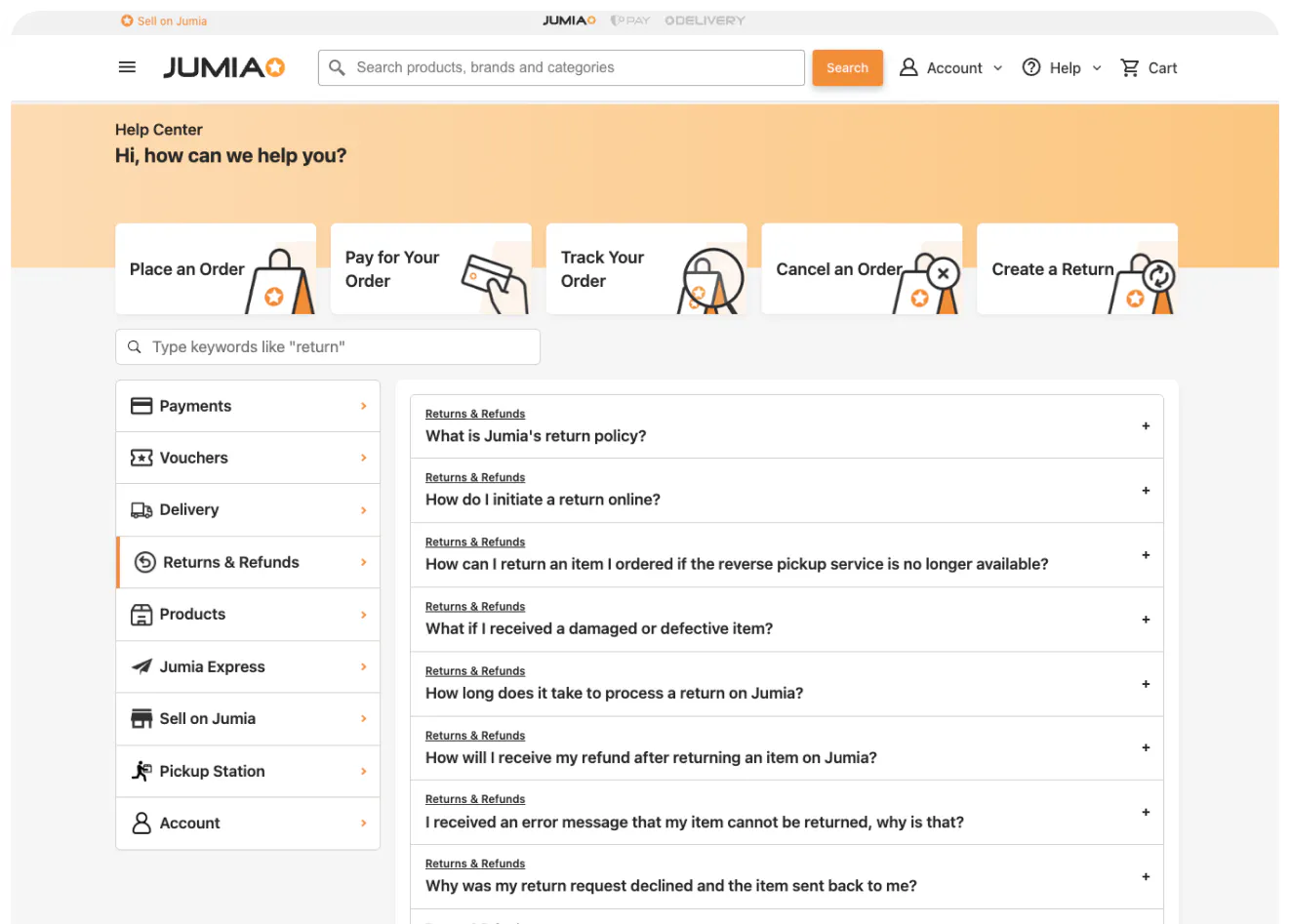Open the Create a Return card title

pyautogui.click(x=1053, y=269)
